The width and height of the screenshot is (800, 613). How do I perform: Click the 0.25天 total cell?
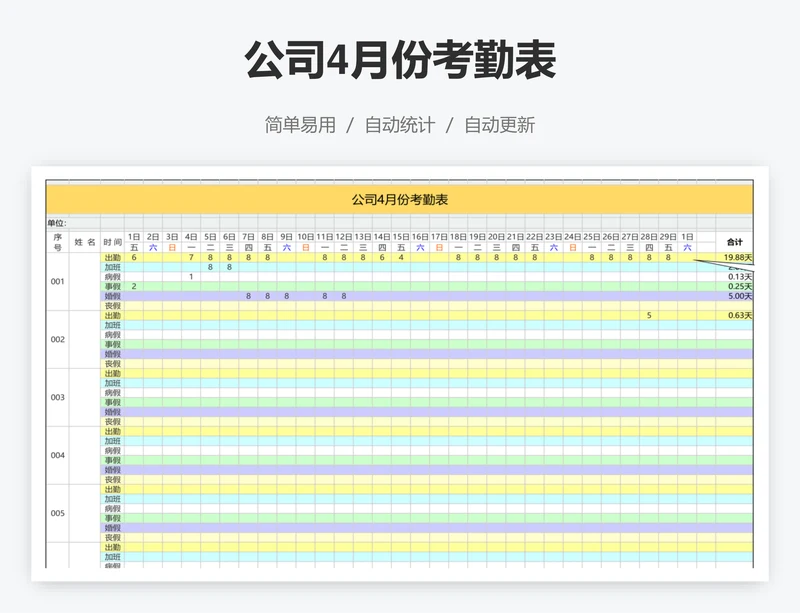click(x=735, y=286)
